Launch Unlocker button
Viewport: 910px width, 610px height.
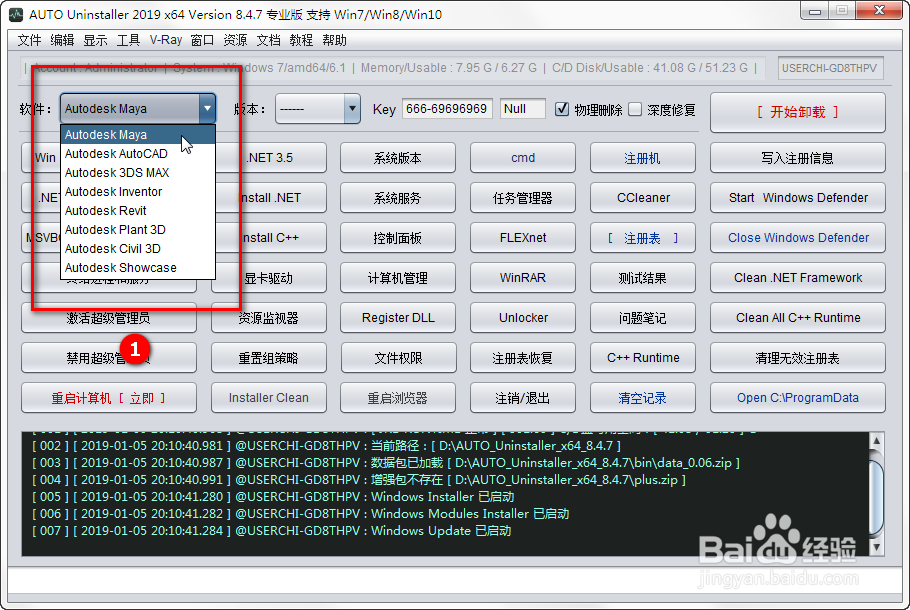523,318
